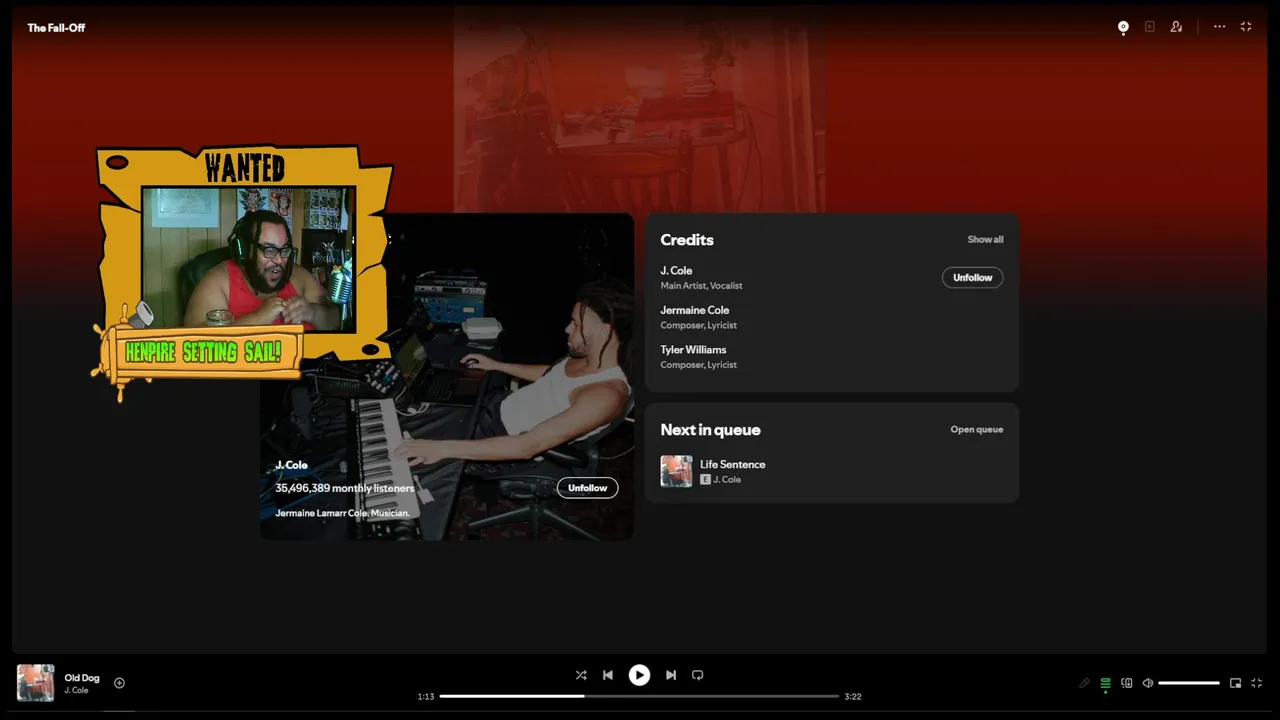This screenshot has width=1280, height=720.
Task: Click the Life Sentence album thumbnail
Action: click(676, 471)
